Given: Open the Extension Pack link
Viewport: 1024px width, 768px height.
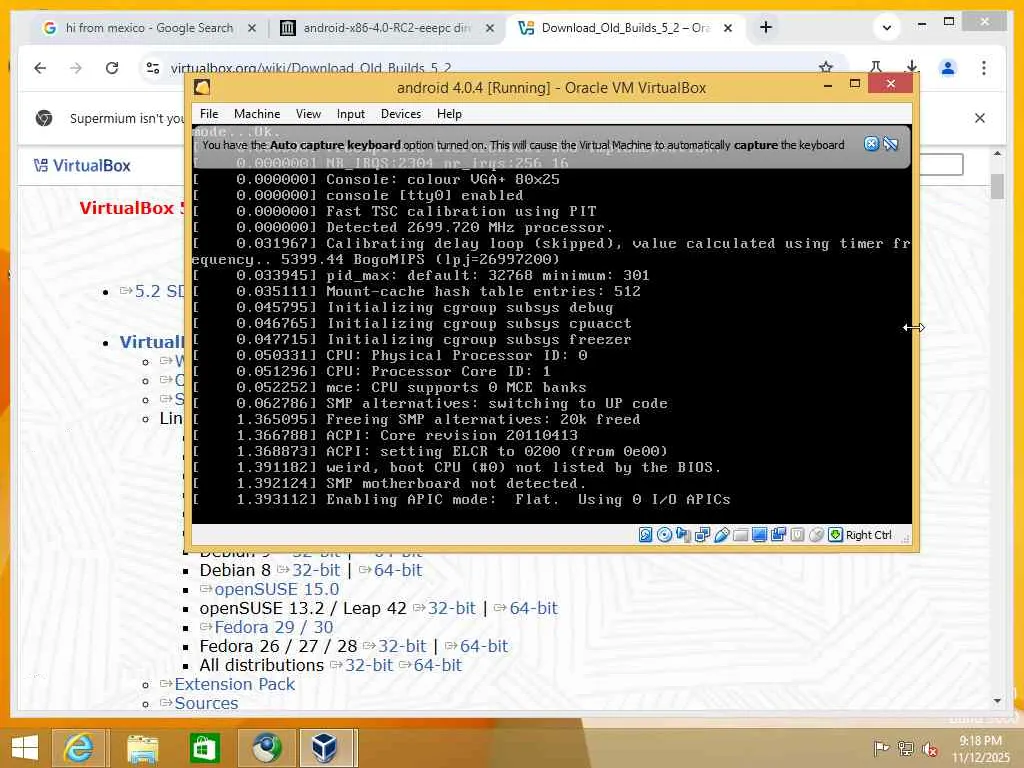Looking at the screenshot, I should [234, 684].
